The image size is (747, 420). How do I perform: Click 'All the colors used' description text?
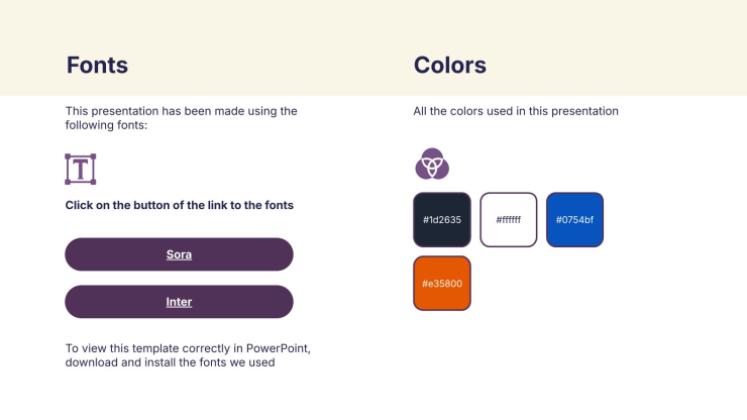coord(516,111)
